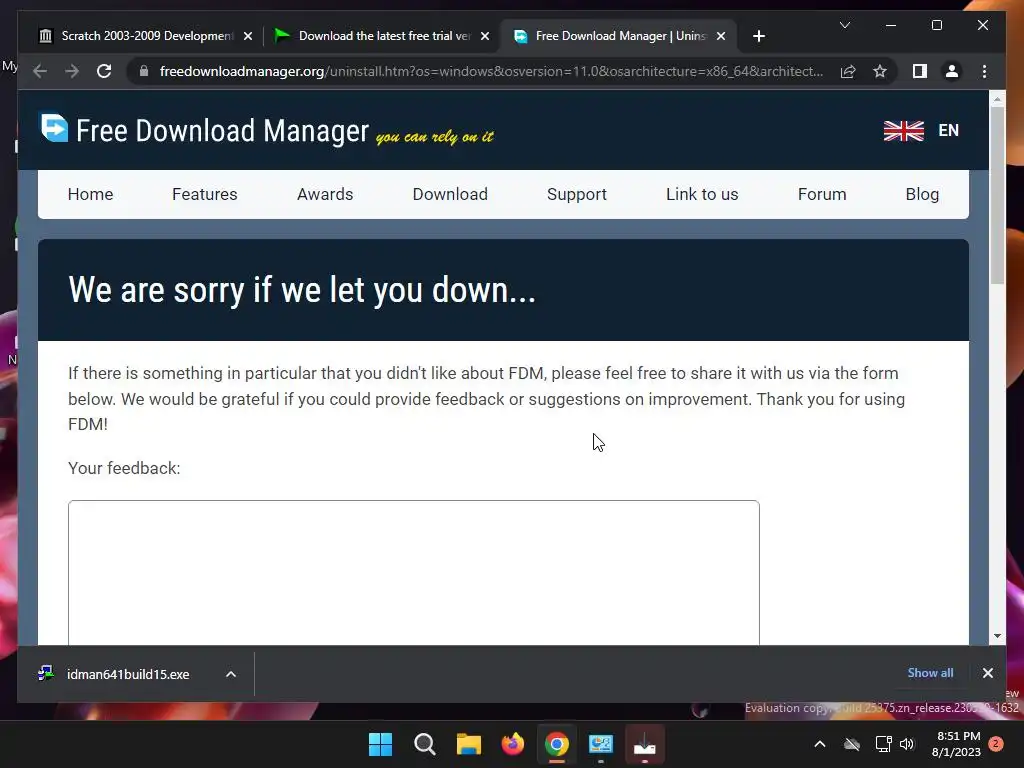Switch to Scratch 2003-2009 Development tab
This screenshot has height=768, width=1024.
pos(146,36)
